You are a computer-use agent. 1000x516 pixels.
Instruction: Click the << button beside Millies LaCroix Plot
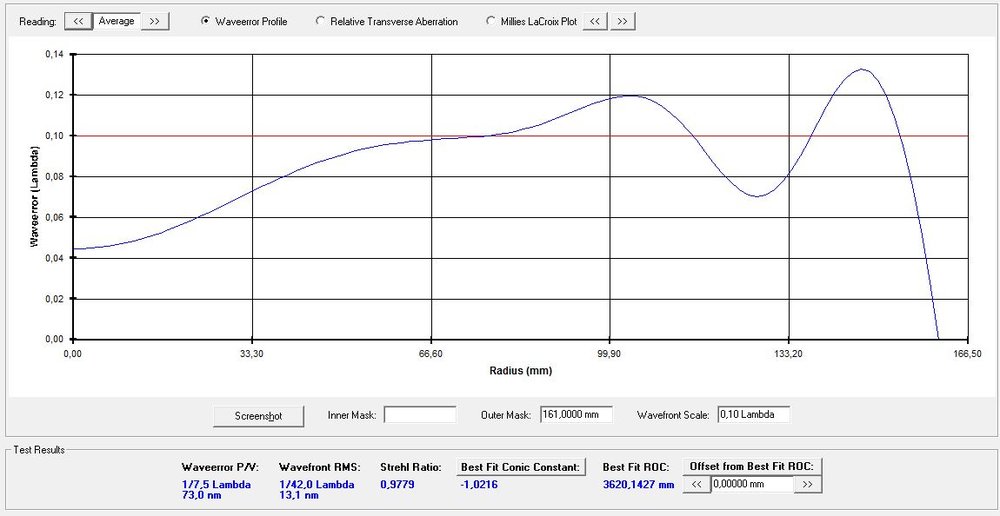click(x=594, y=21)
